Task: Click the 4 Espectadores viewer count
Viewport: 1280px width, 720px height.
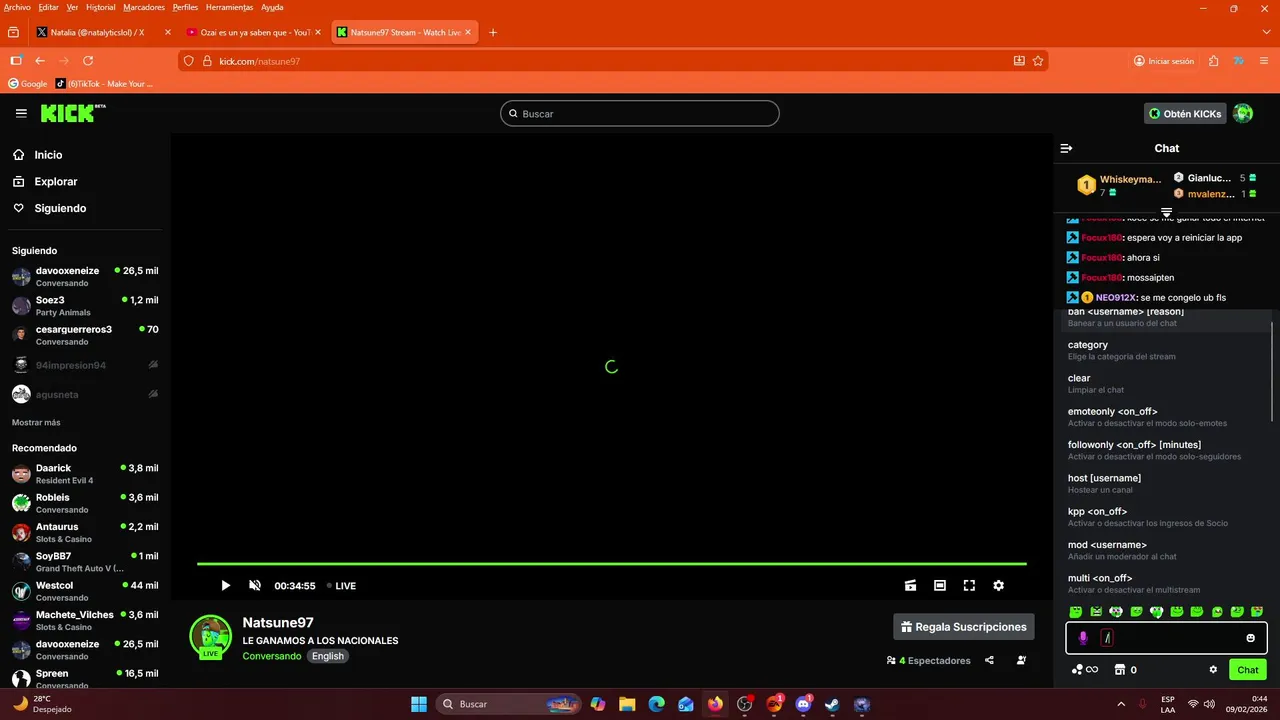Action: pyautogui.click(x=928, y=660)
